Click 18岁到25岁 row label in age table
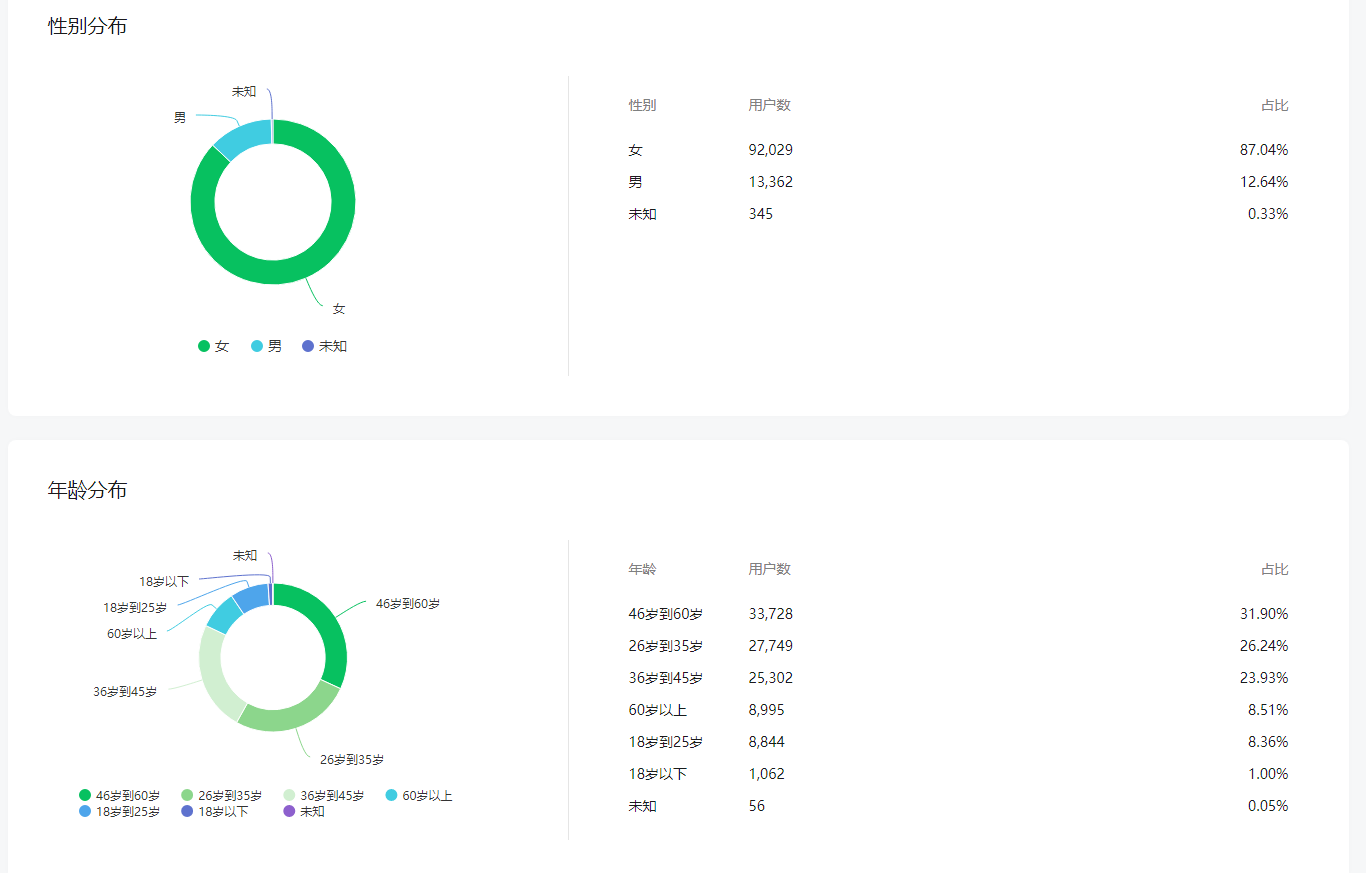 click(665, 742)
